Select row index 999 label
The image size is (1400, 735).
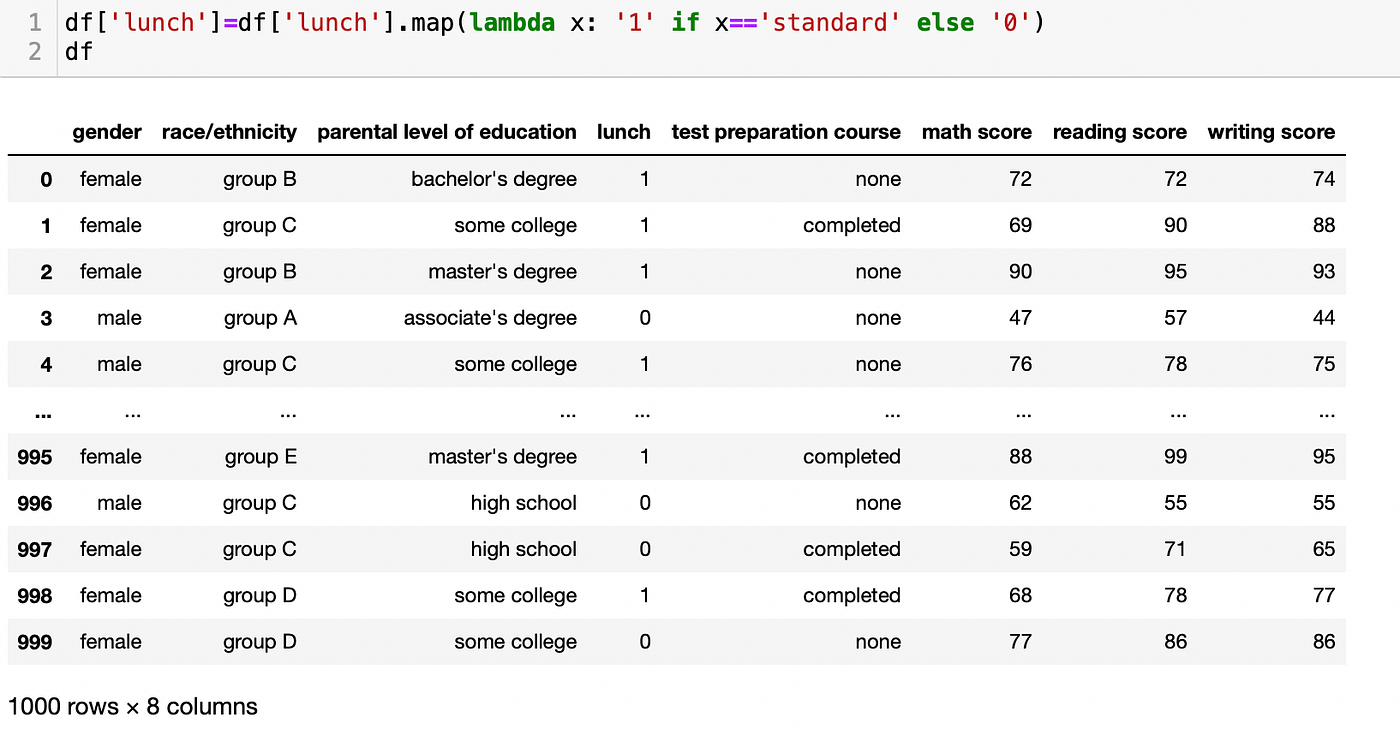(35, 642)
